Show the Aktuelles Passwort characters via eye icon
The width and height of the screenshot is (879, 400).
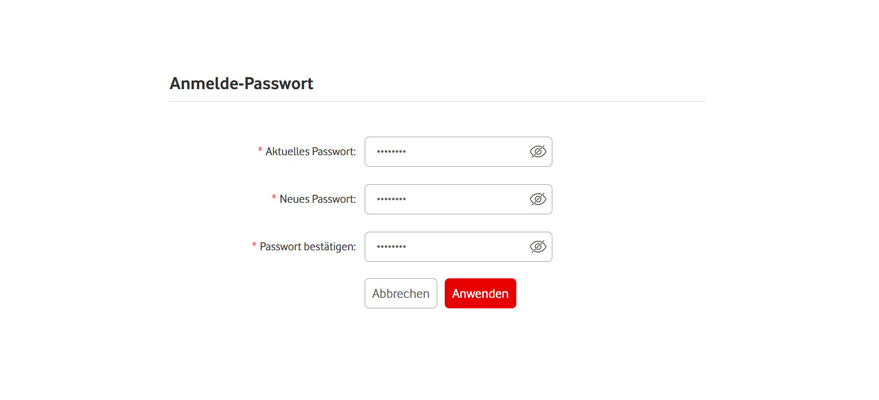click(537, 152)
